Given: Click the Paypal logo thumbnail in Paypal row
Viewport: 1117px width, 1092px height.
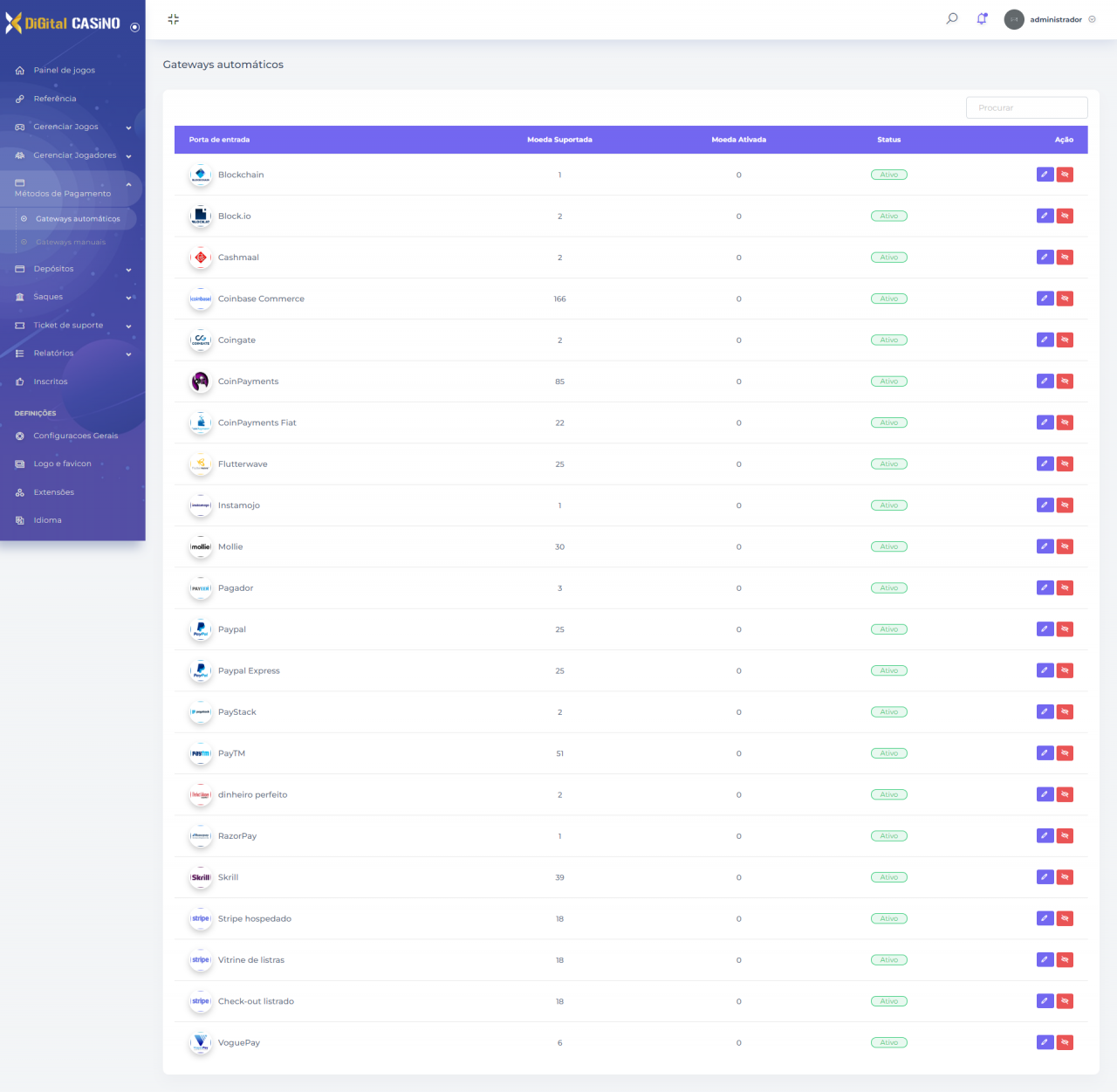Looking at the screenshot, I should point(201,629).
